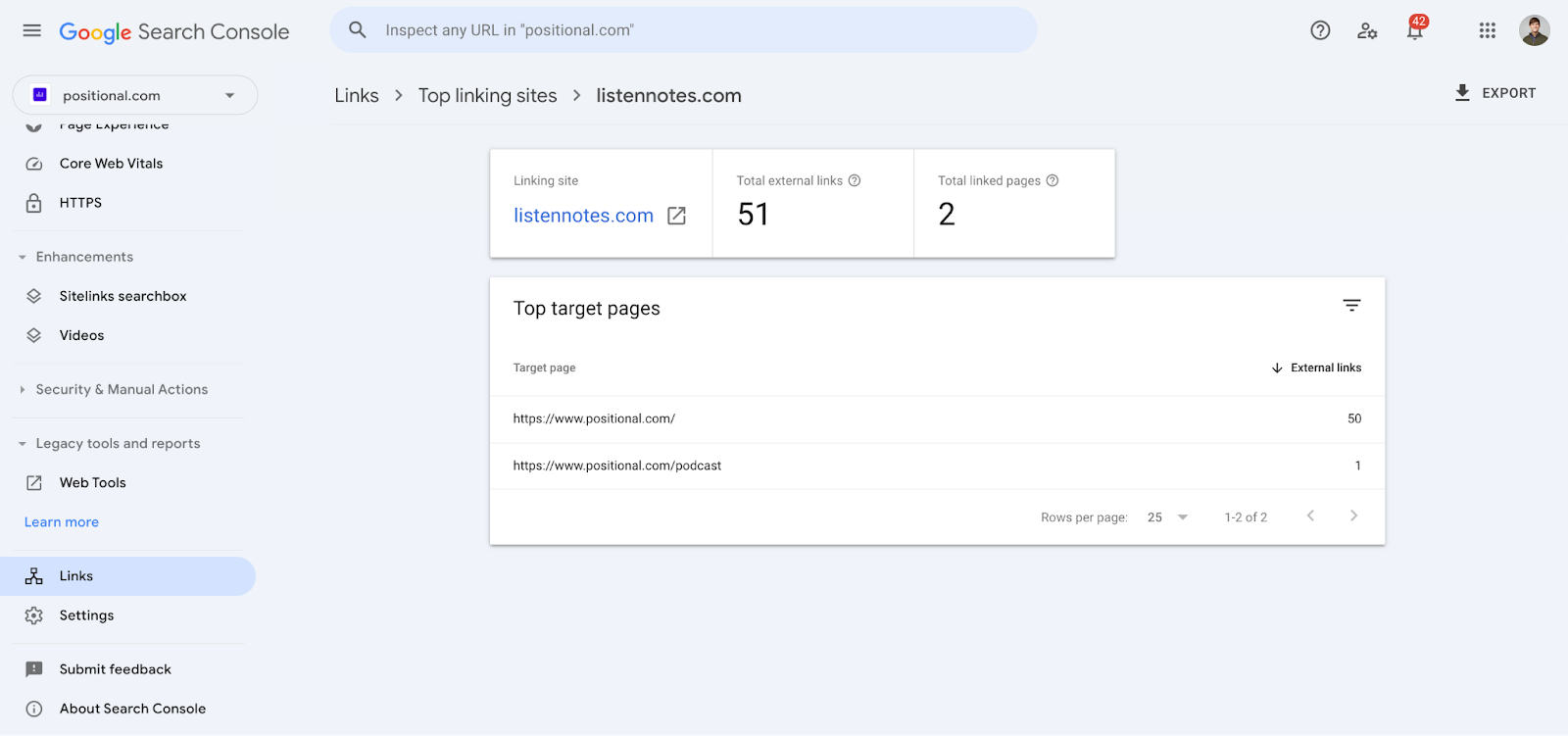Show help for Total linked pages

(1053, 180)
